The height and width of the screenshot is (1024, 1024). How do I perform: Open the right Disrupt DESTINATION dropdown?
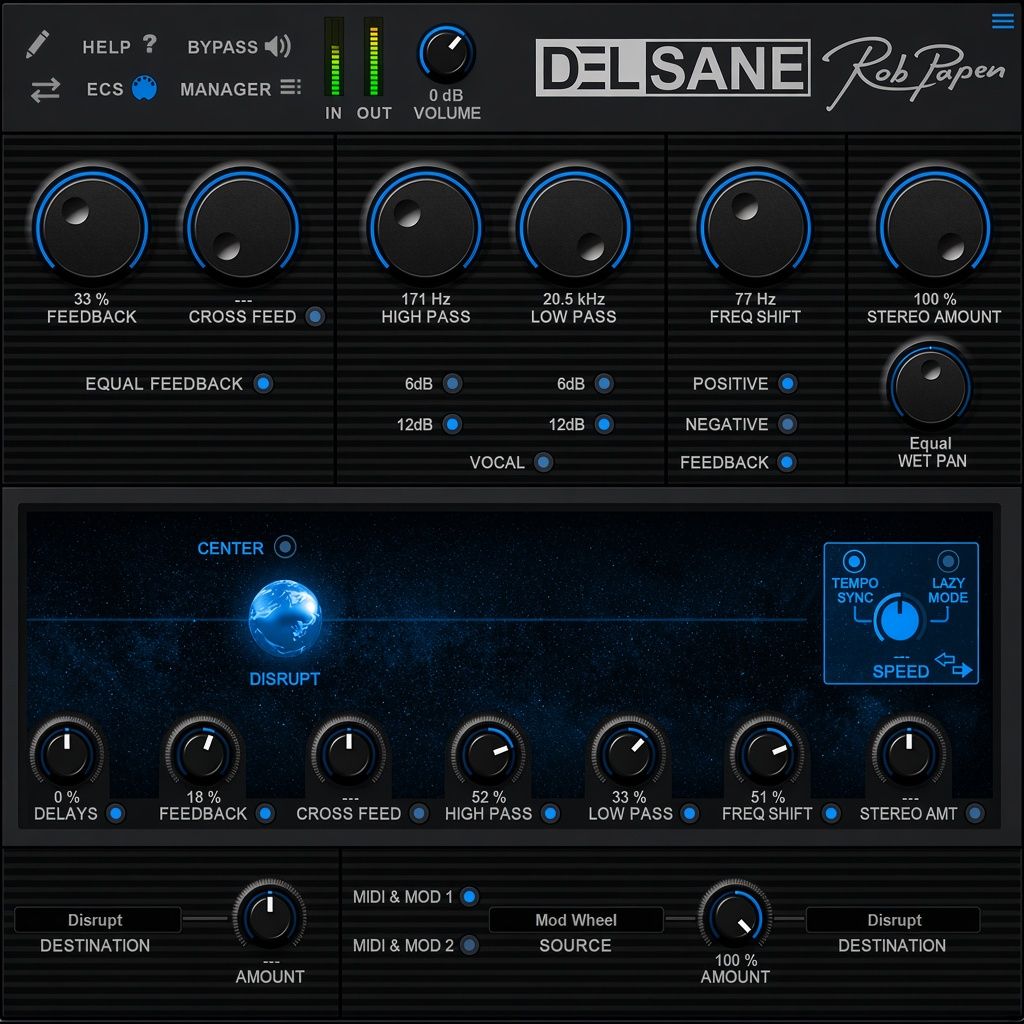[893, 920]
